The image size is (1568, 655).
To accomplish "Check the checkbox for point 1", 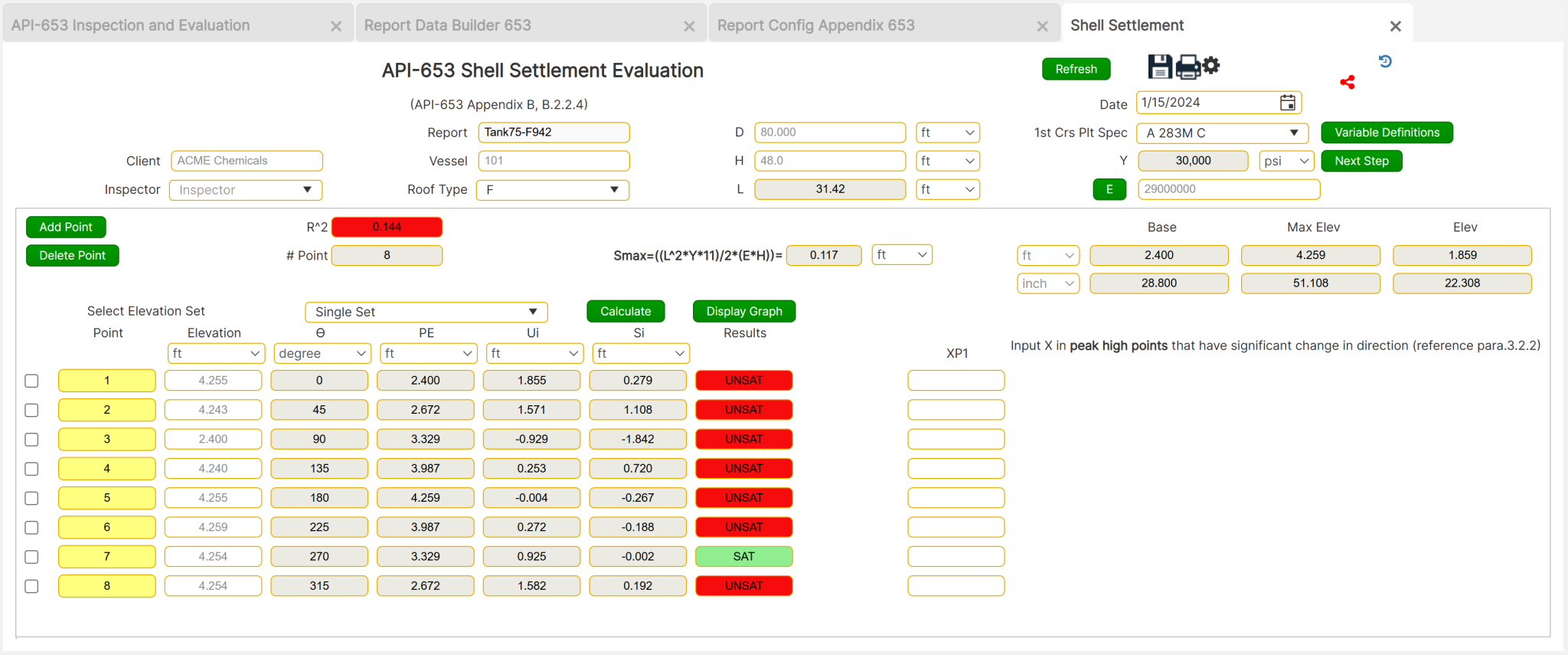I will (x=31, y=381).
